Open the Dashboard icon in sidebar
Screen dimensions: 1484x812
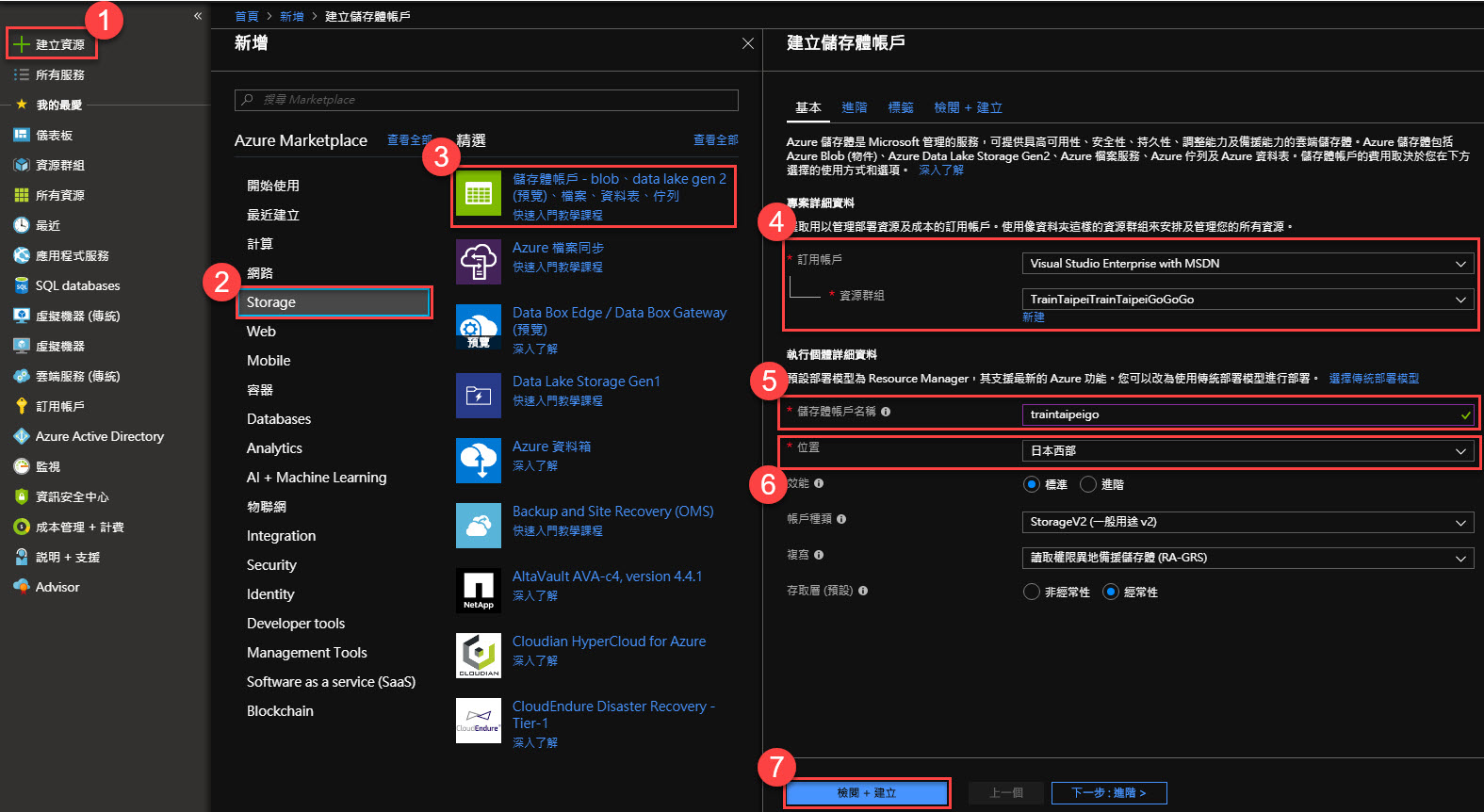point(22,135)
